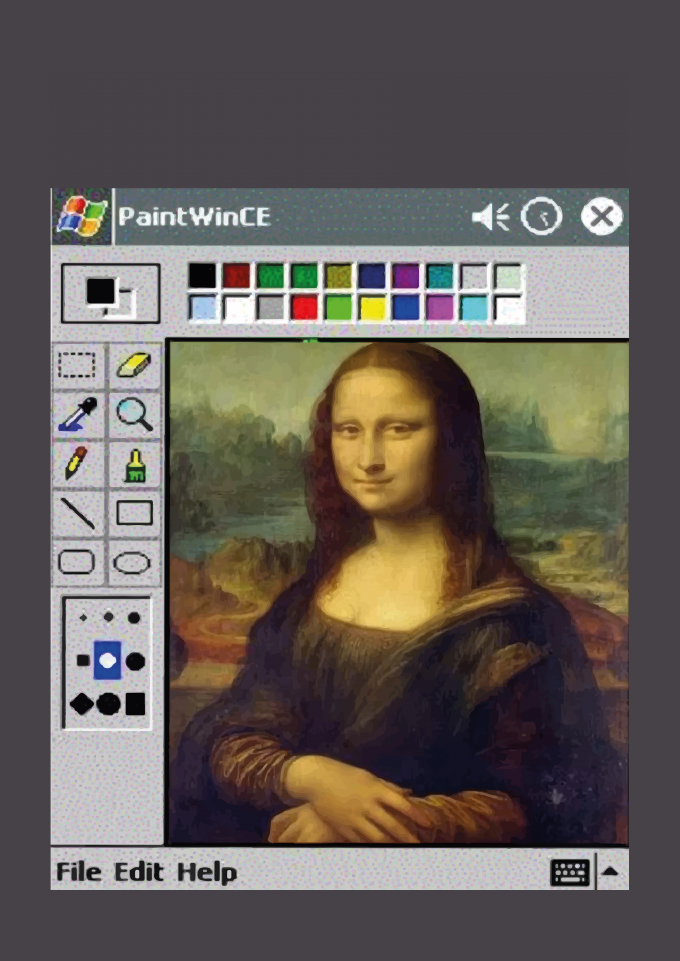Open the Edit menu
The height and width of the screenshot is (961, 680).
[x=139, y=872]
